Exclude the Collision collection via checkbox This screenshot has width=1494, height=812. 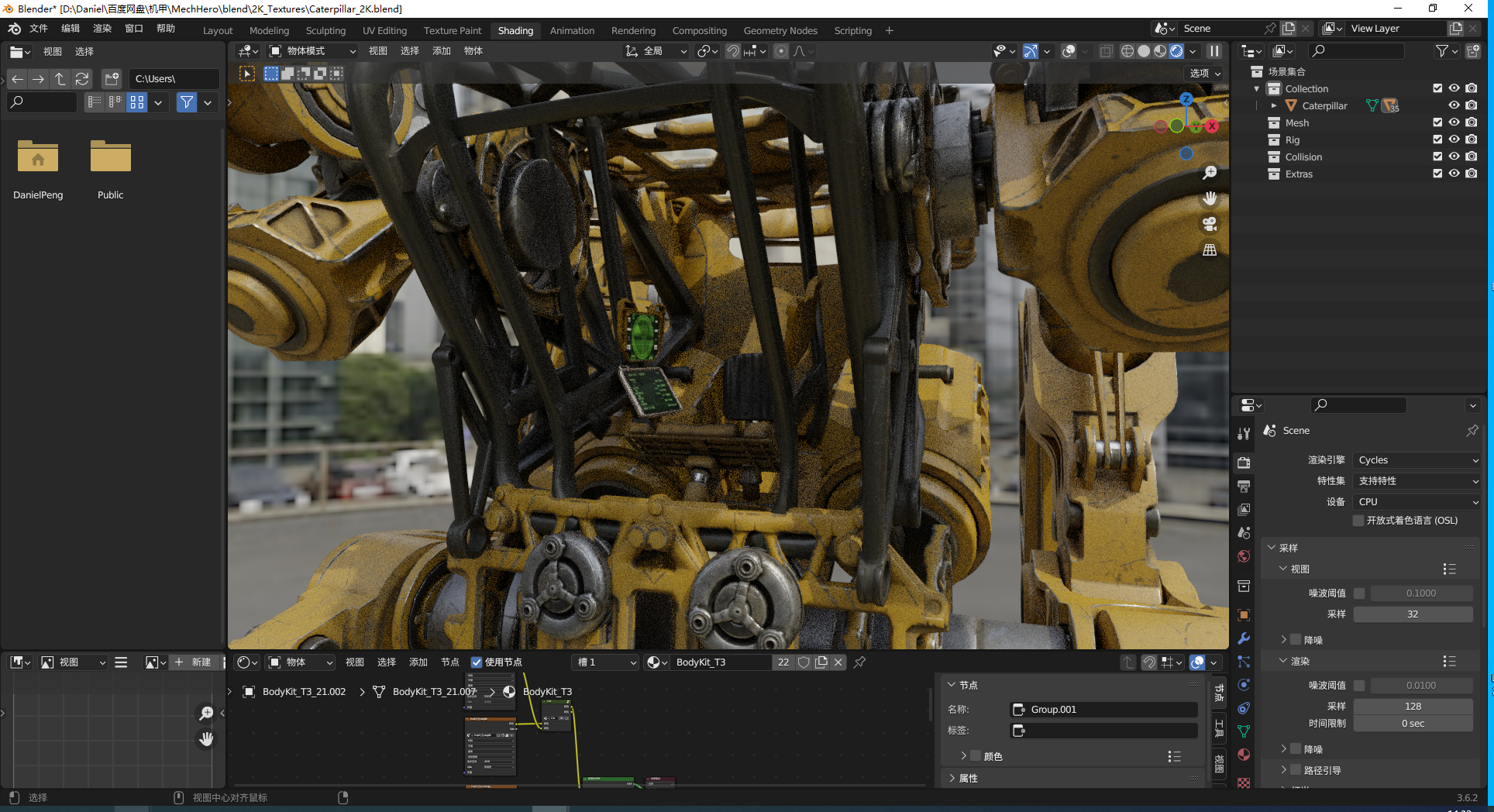(x=1437, y=157)
